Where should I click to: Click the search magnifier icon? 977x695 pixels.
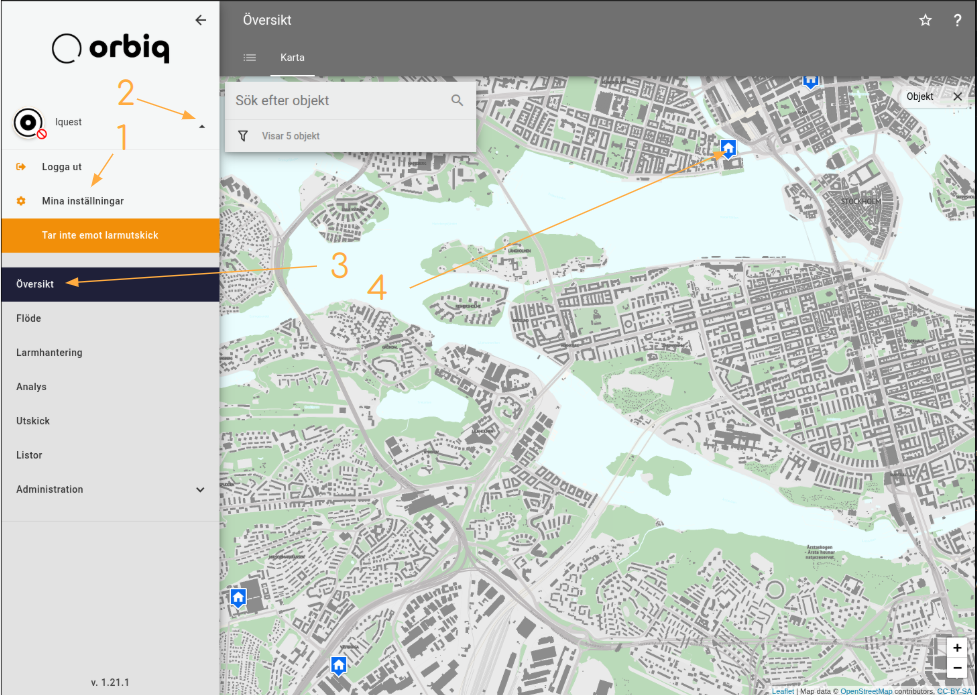pyautogui.click(x=457, y=100)
